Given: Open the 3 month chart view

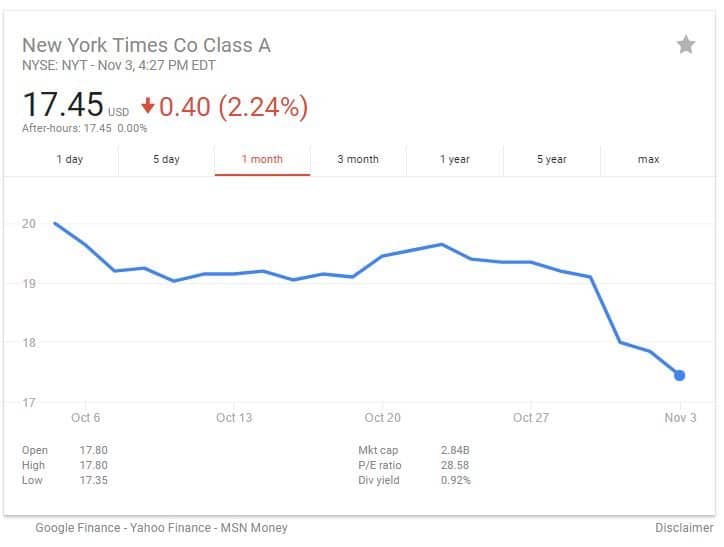Looking at the screenshot, I should (x=358, y=159).
